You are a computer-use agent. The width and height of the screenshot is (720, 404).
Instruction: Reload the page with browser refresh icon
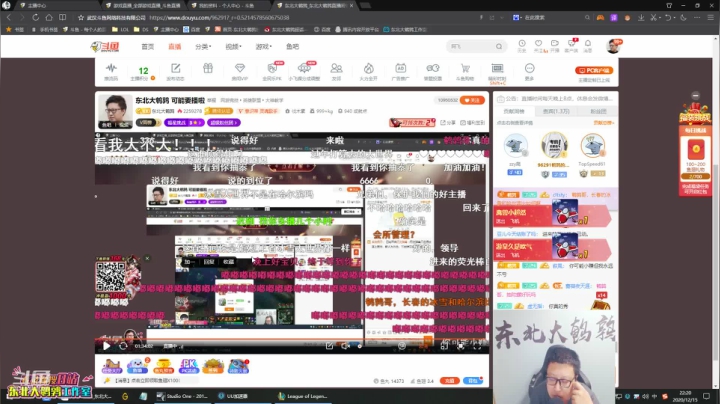[x=35, y=17]
